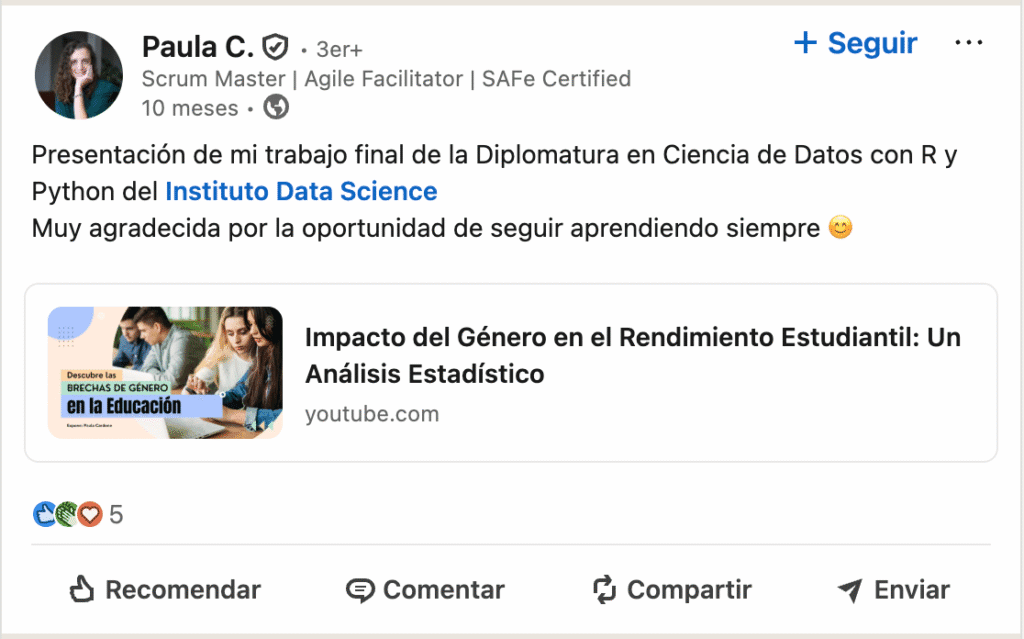Click the Comentar speech bubble icon

point(360,590)
